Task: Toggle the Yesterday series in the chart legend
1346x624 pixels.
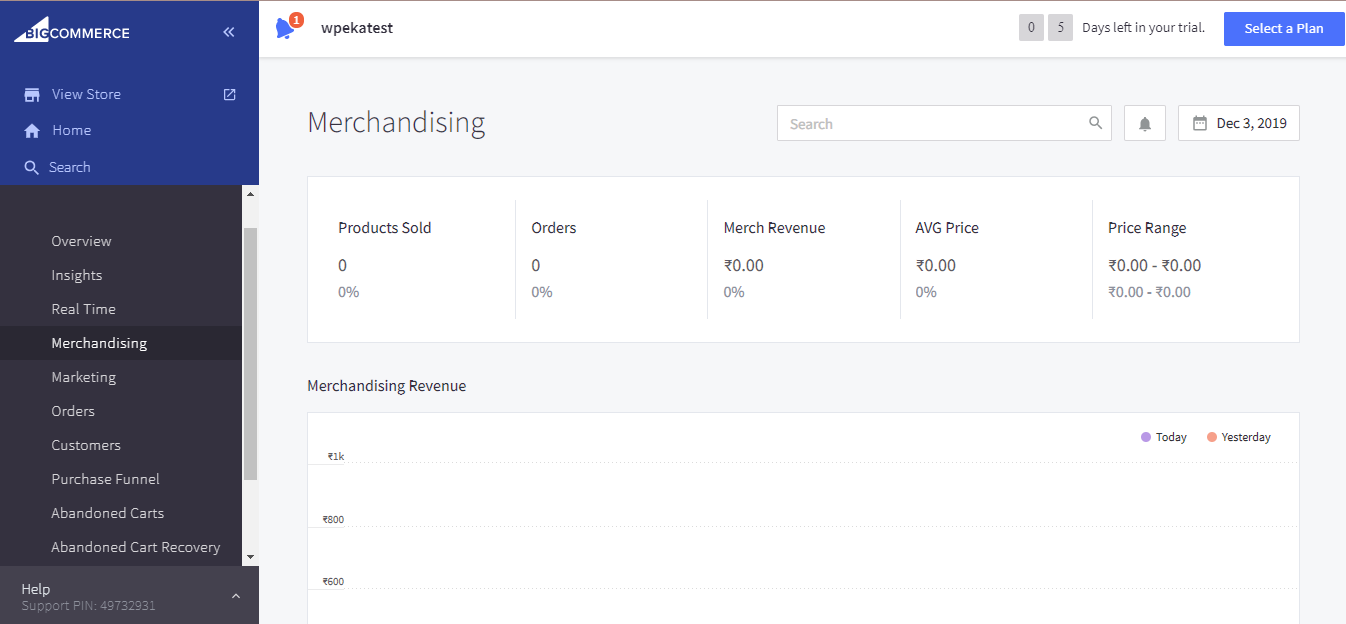Action: [x=1239, y=437]
